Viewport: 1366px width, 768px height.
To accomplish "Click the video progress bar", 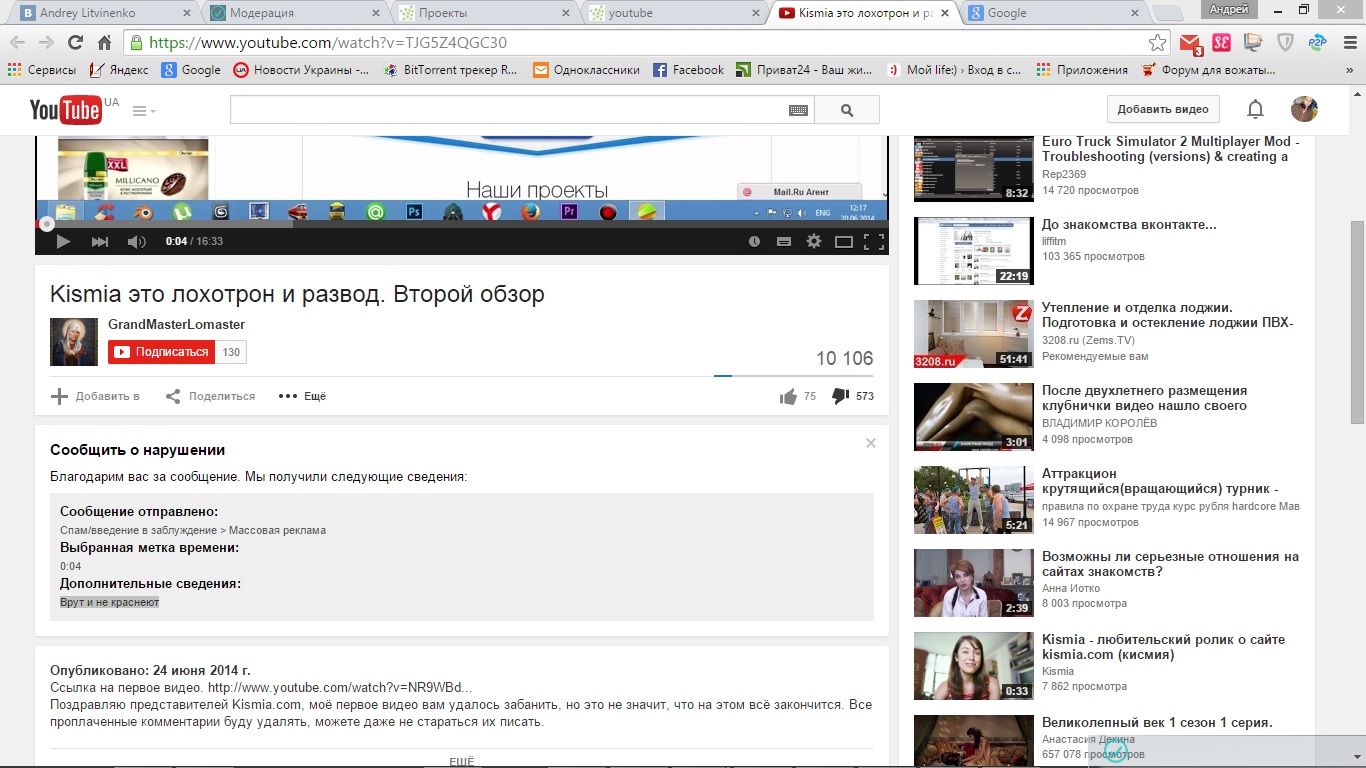I will tap(462, 225).
